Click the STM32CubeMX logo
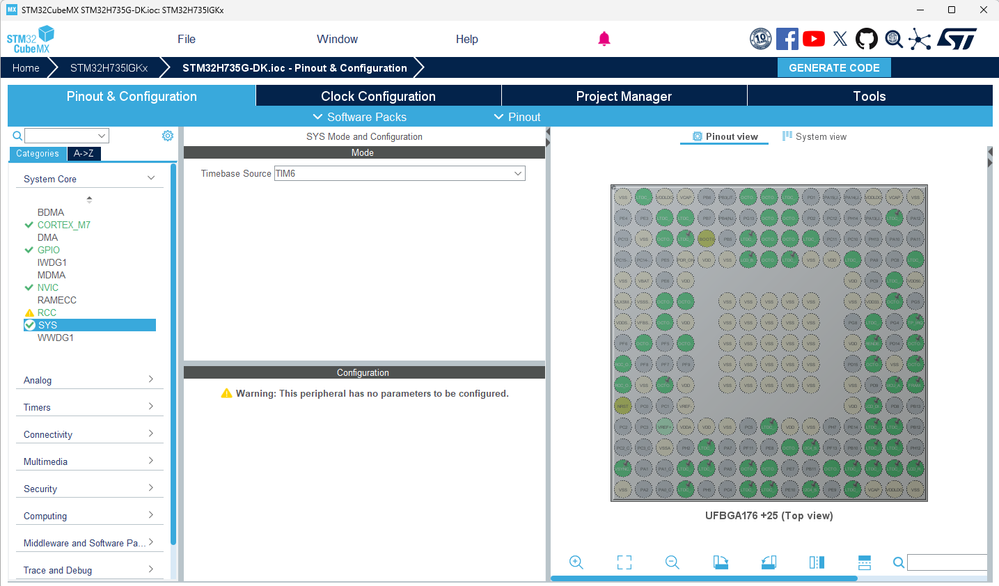 tap(30, 39)
